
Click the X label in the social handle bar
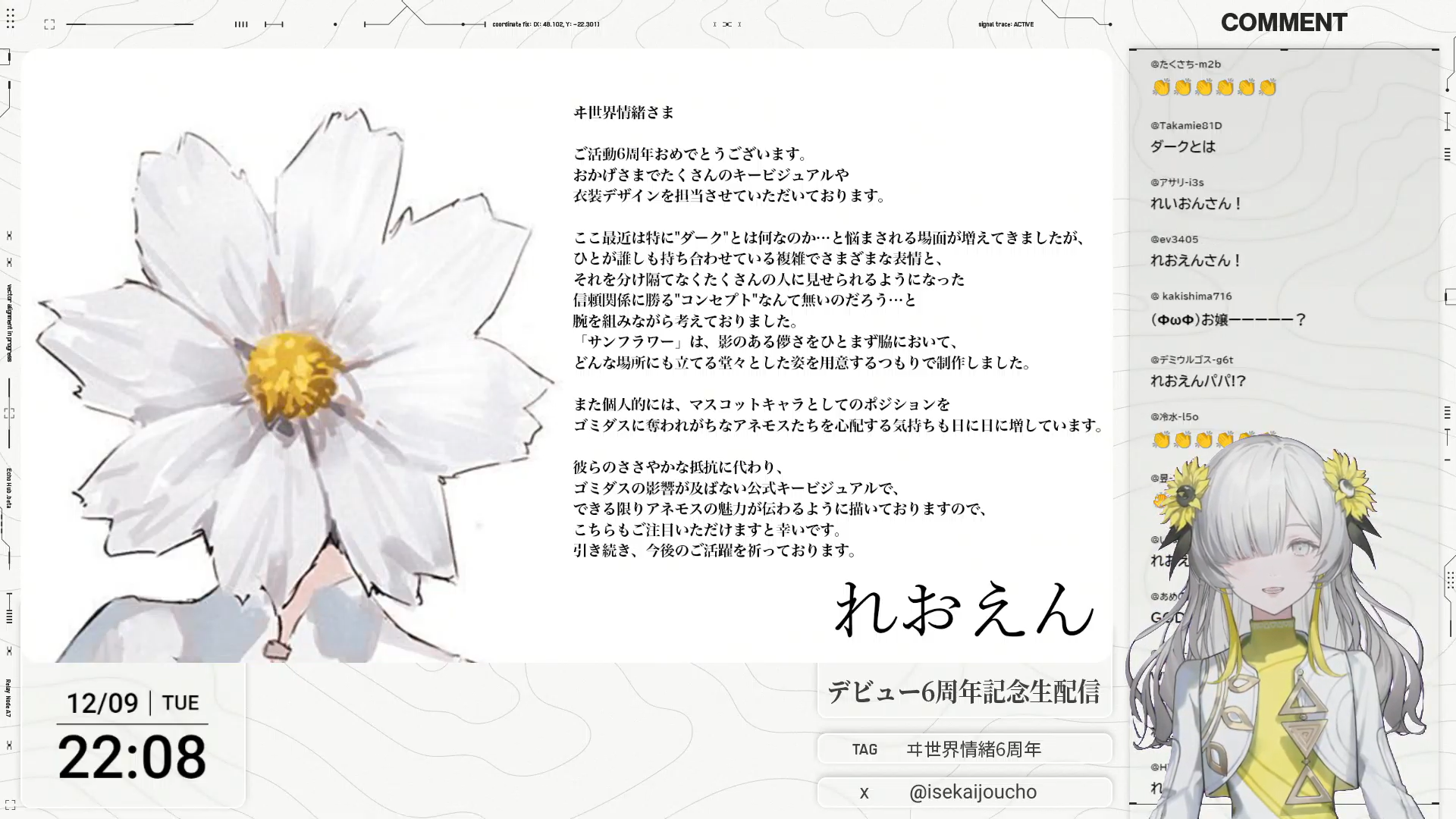[x=864, y=792]
